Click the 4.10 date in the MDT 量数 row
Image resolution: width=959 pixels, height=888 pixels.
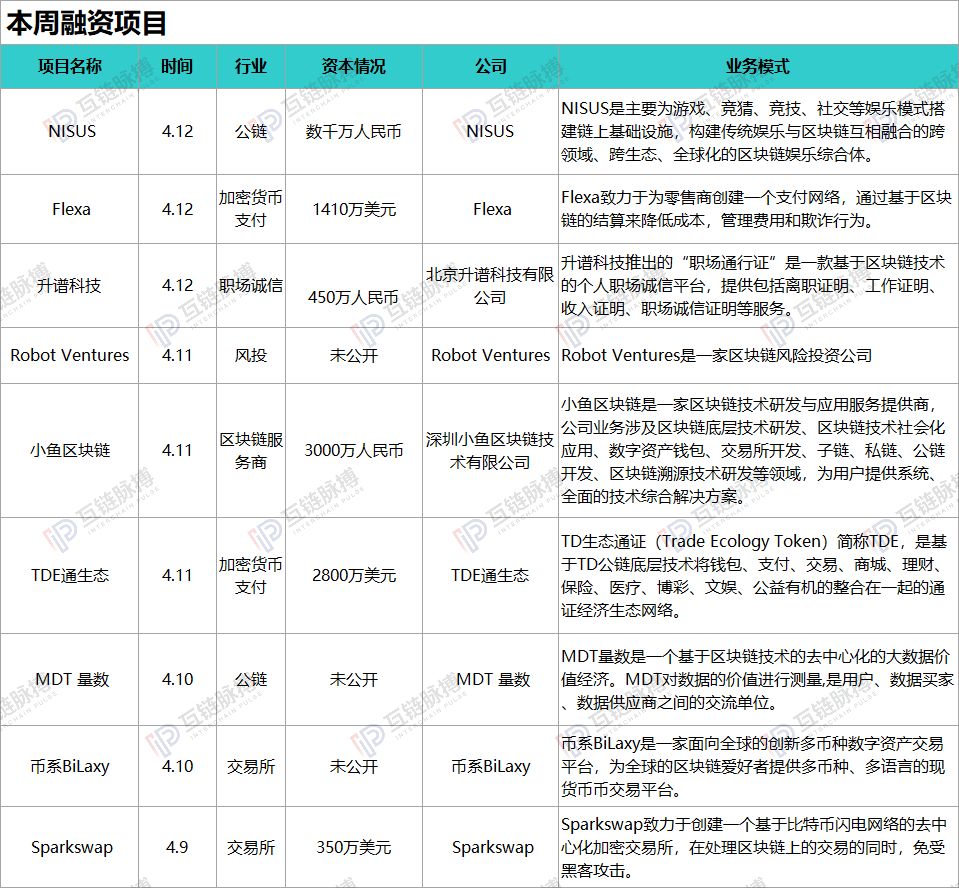coord(177,679)
